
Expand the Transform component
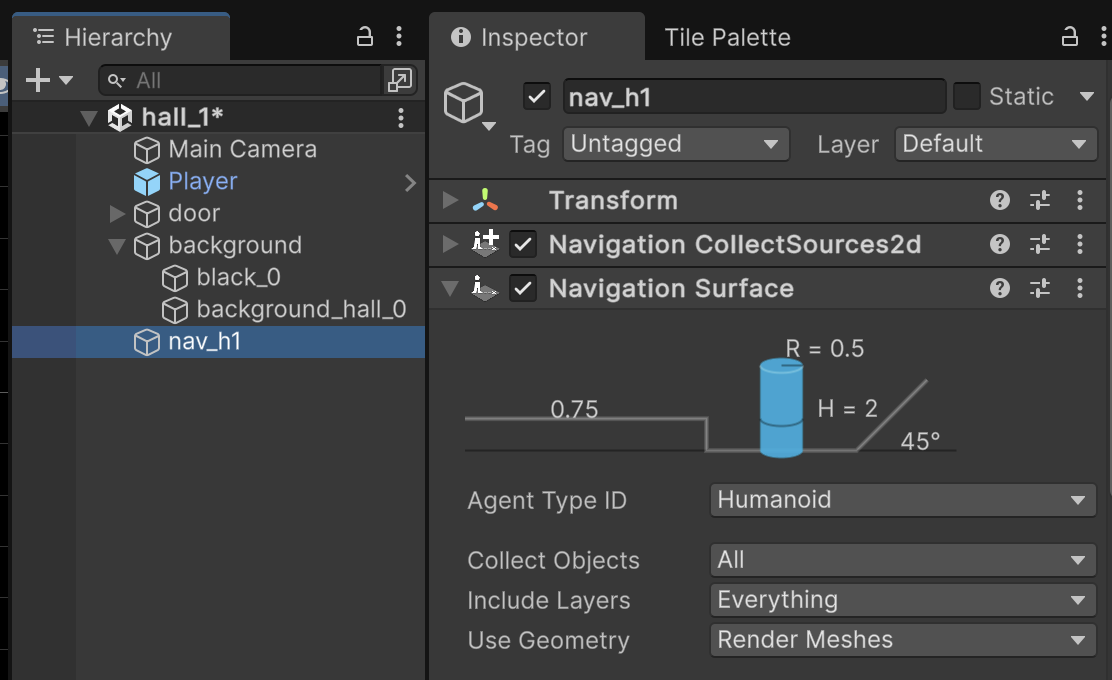pos(450,200)
